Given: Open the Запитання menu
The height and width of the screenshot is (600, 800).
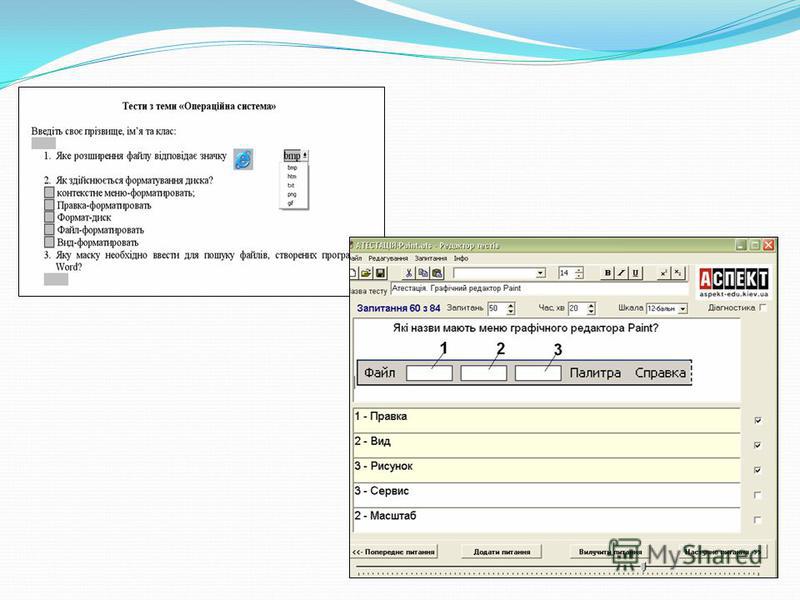Looking at the screenshot, I should (431, 258).
